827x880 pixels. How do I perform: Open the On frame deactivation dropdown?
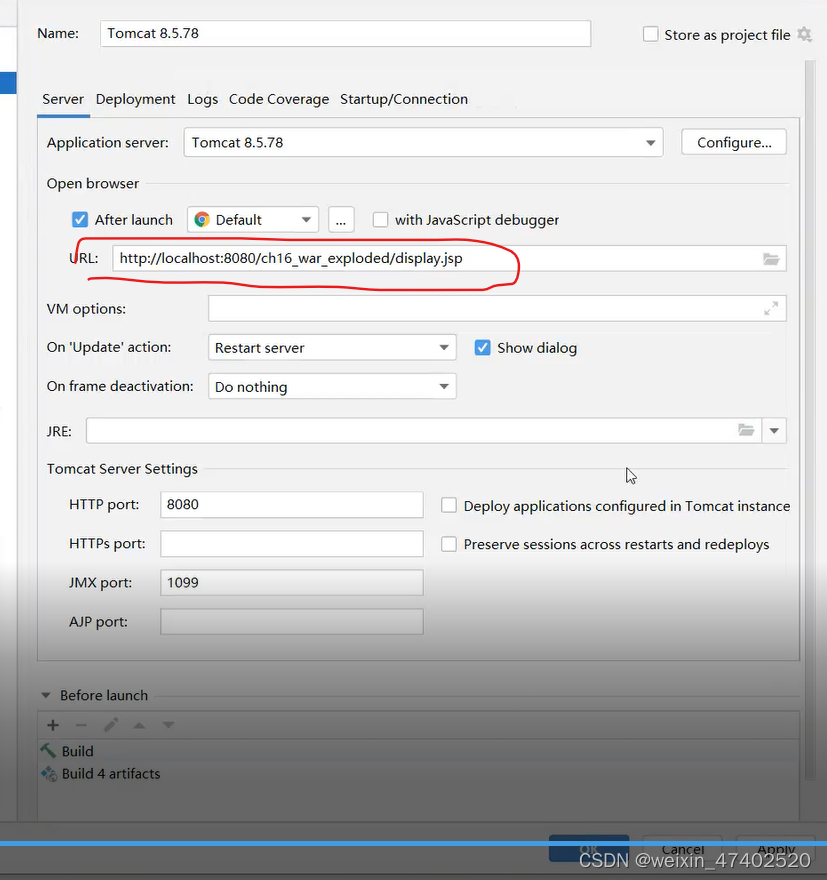332,386
